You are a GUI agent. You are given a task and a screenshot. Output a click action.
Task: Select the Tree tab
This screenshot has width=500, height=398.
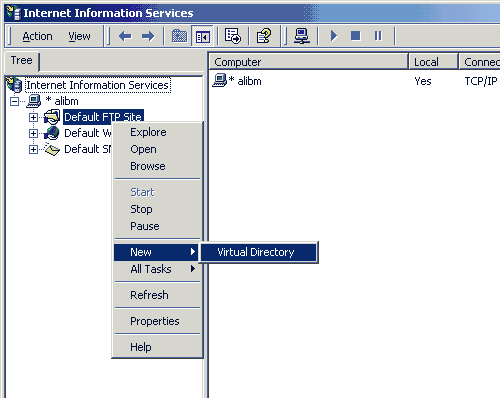tap(22, 61)
